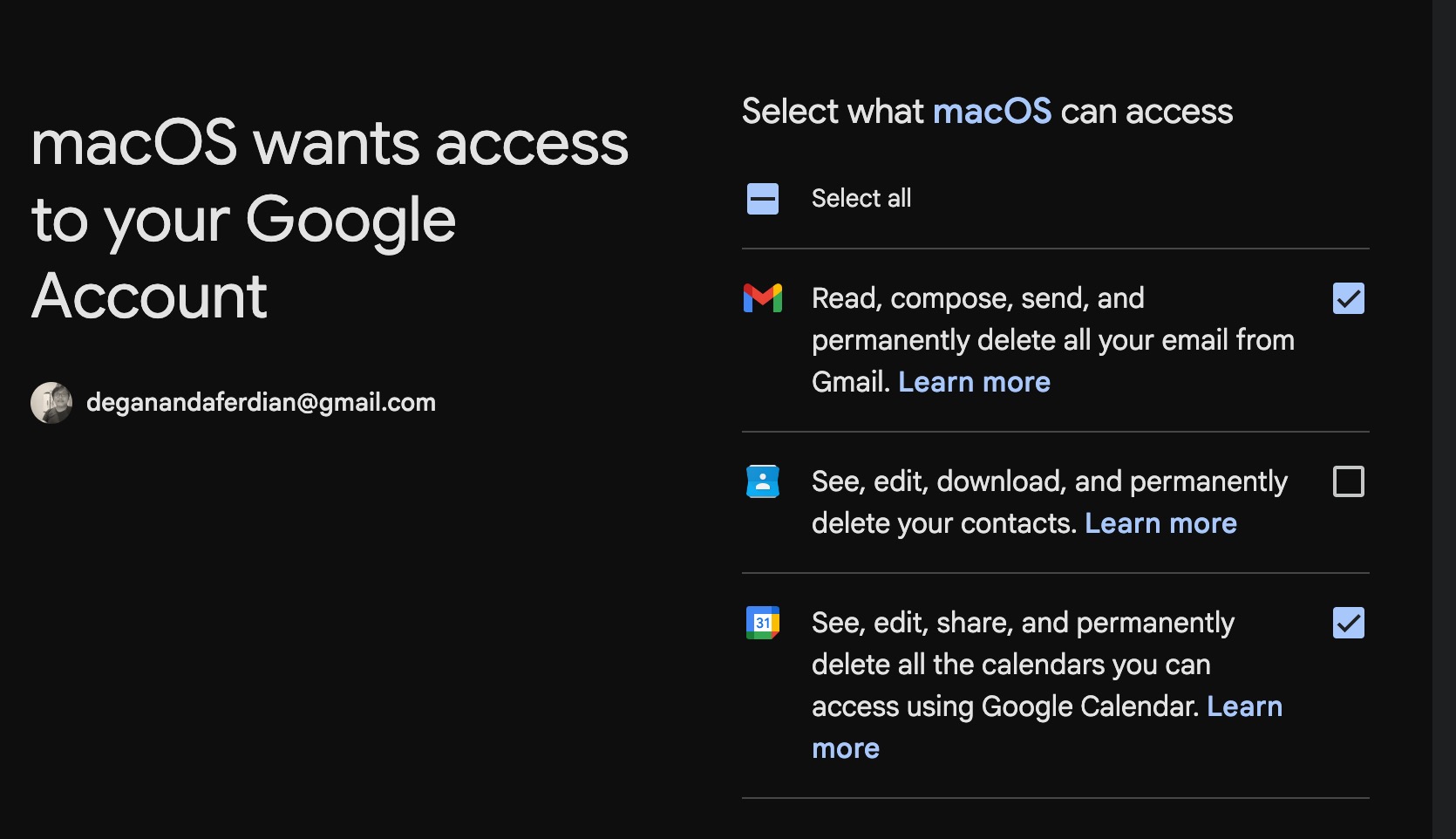The height and width of the screenshot is (839, 1456).
Task: Click the Gmail envelope icon
Action: [762, 298]
